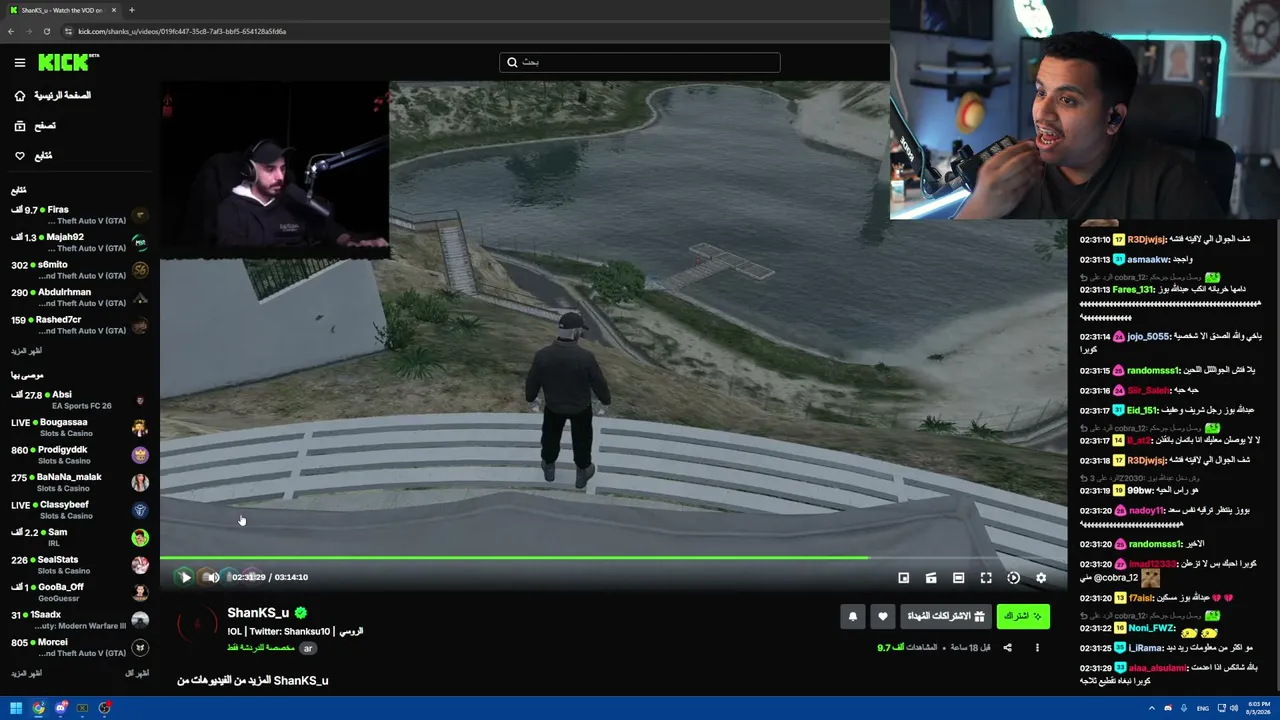
Task: Click the SealStats avatar icon
Action: pos(140,565)
